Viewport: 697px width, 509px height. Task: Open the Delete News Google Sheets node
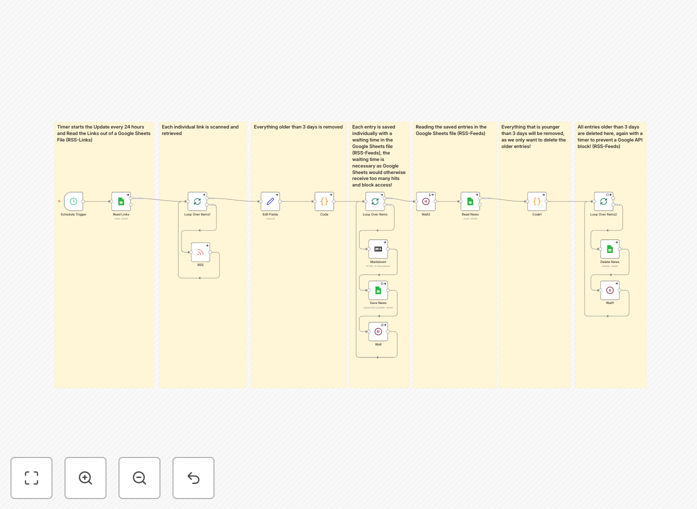click(610, 249)
